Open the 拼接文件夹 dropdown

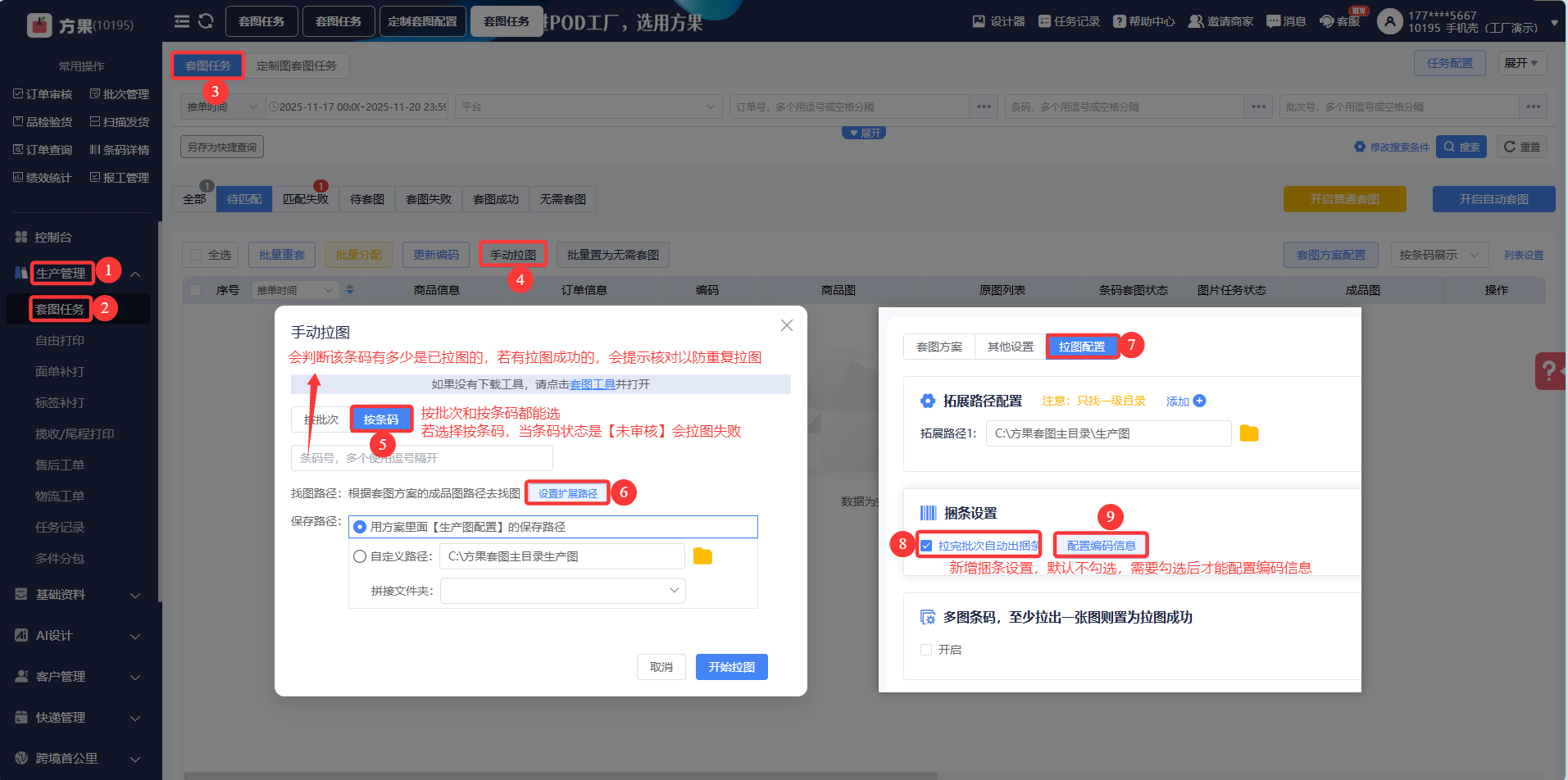tap(562, 591)
